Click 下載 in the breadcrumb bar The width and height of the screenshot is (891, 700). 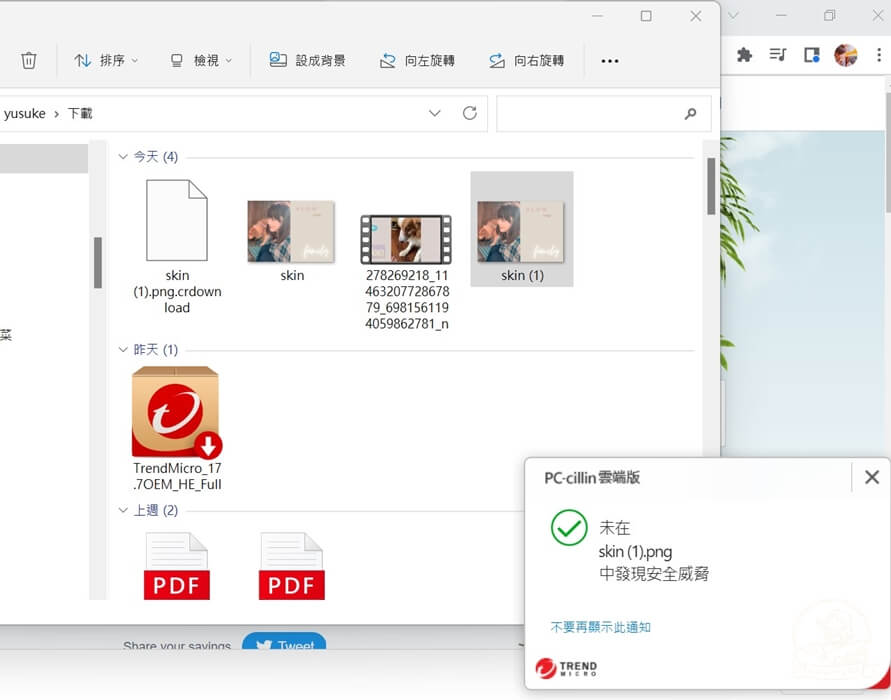[80, 113]
